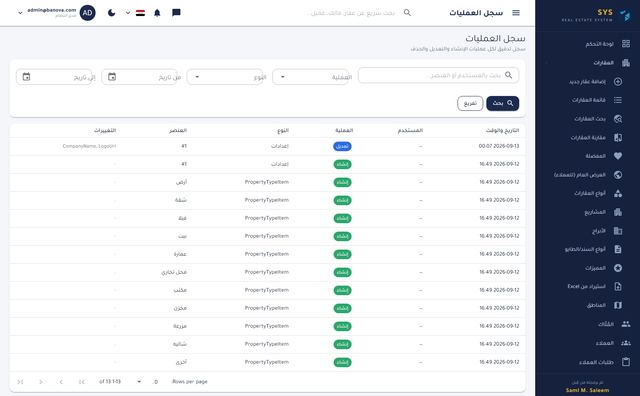Go to next page (> icon)
This screenshot has height=396, width=640.
[x=40, y=382]
